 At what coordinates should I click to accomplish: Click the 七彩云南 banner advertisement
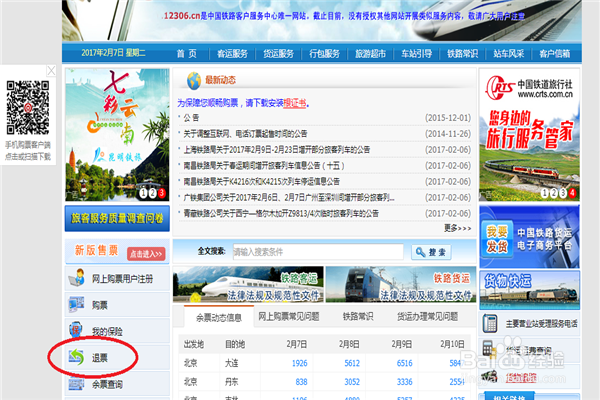pyautogui.click(x=117, y=135)
